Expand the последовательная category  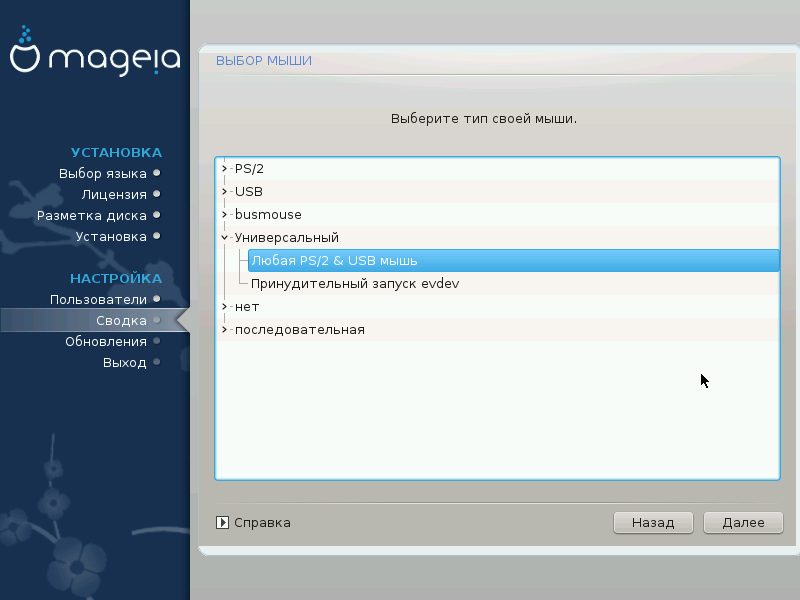pos(224,330)
